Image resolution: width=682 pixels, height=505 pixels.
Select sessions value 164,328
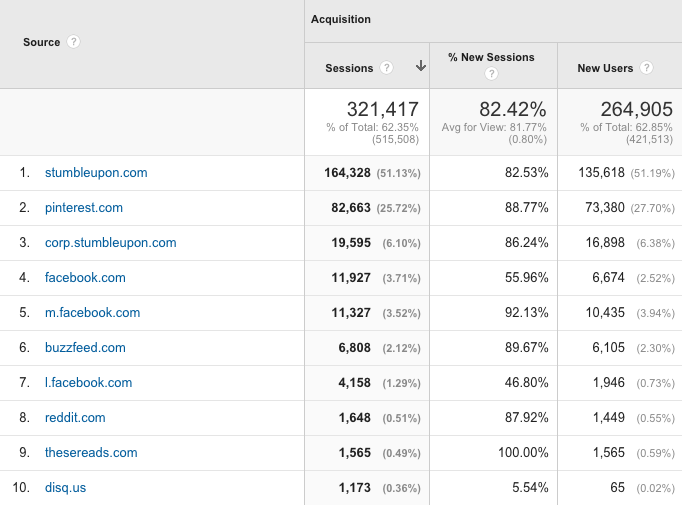(x=348, y=173)
